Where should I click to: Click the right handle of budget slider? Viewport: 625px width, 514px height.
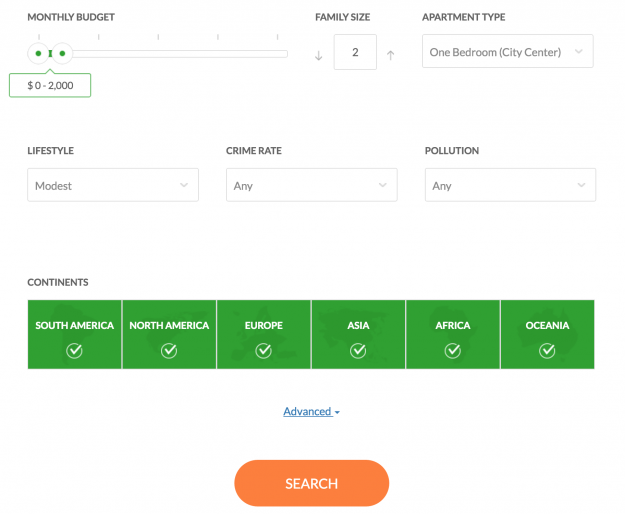pos(62,53)
